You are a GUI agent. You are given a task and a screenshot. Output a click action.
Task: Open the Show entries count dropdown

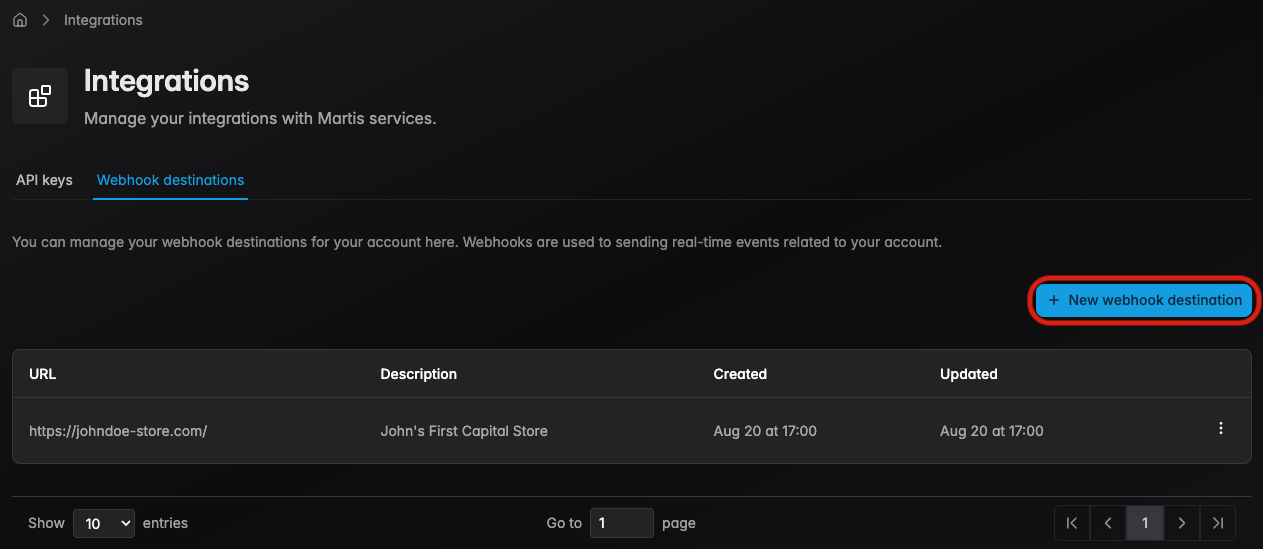point(104,523)
